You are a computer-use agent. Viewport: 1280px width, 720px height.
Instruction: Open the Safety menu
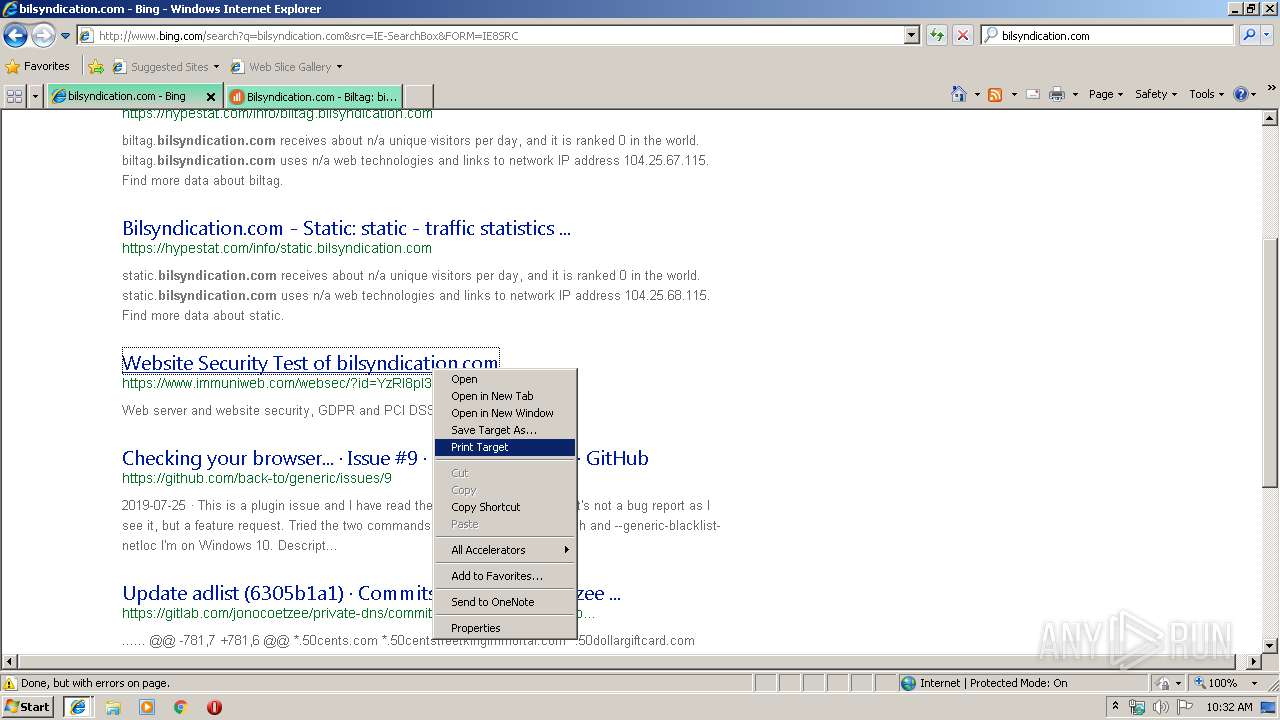[x=1156, y=94]
